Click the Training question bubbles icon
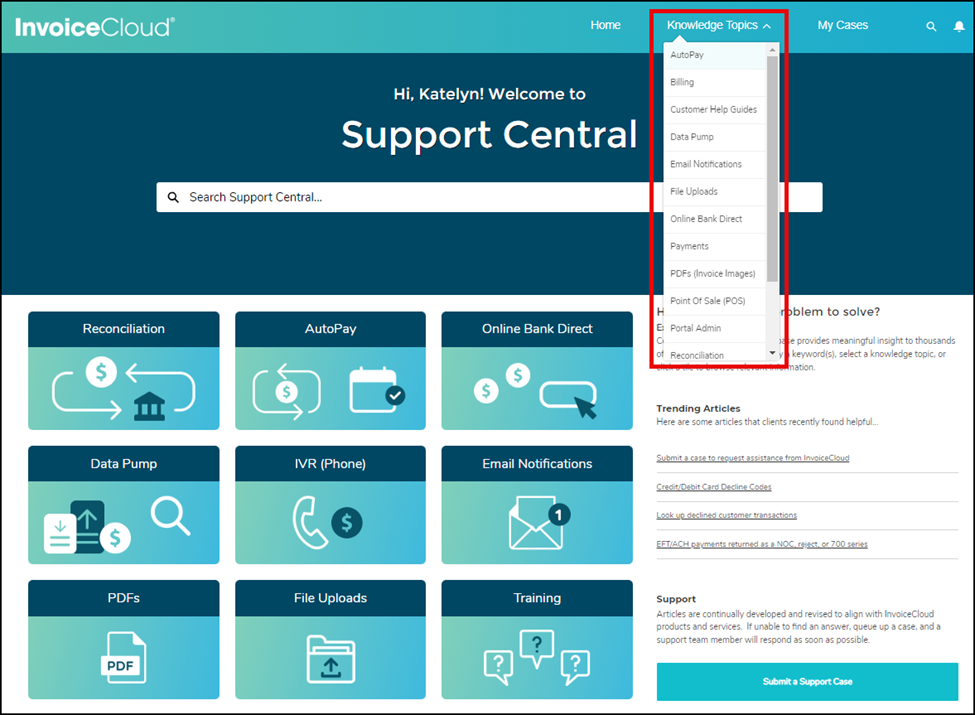This screenshot has height=715, width=975. coord(537,657)
